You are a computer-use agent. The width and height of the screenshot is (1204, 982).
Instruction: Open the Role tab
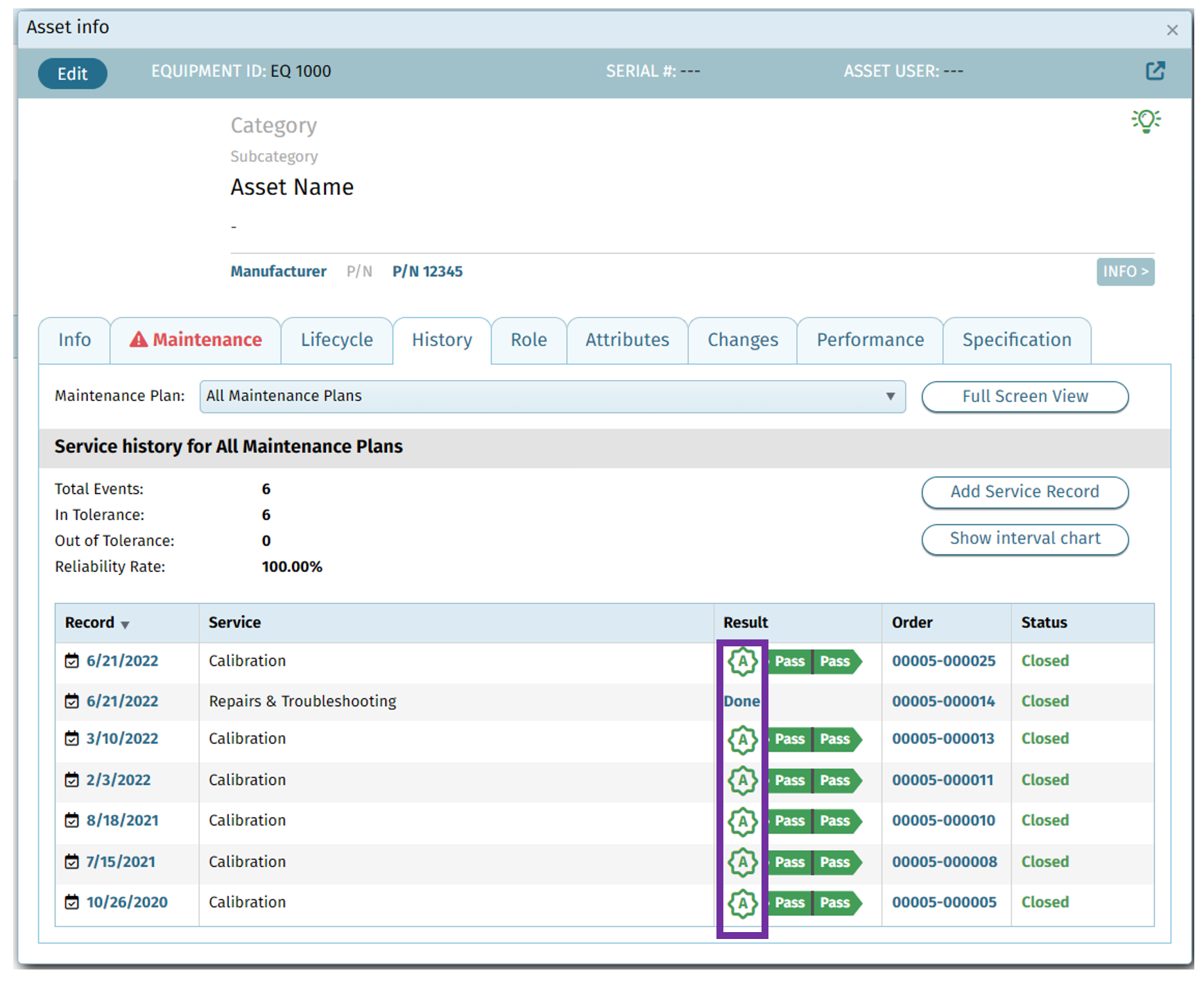point(528,340)
